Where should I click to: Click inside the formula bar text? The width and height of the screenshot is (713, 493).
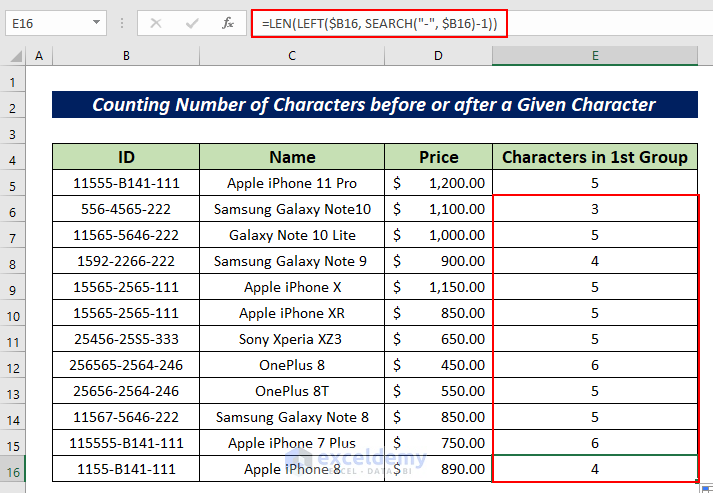(x=380, y=21)
